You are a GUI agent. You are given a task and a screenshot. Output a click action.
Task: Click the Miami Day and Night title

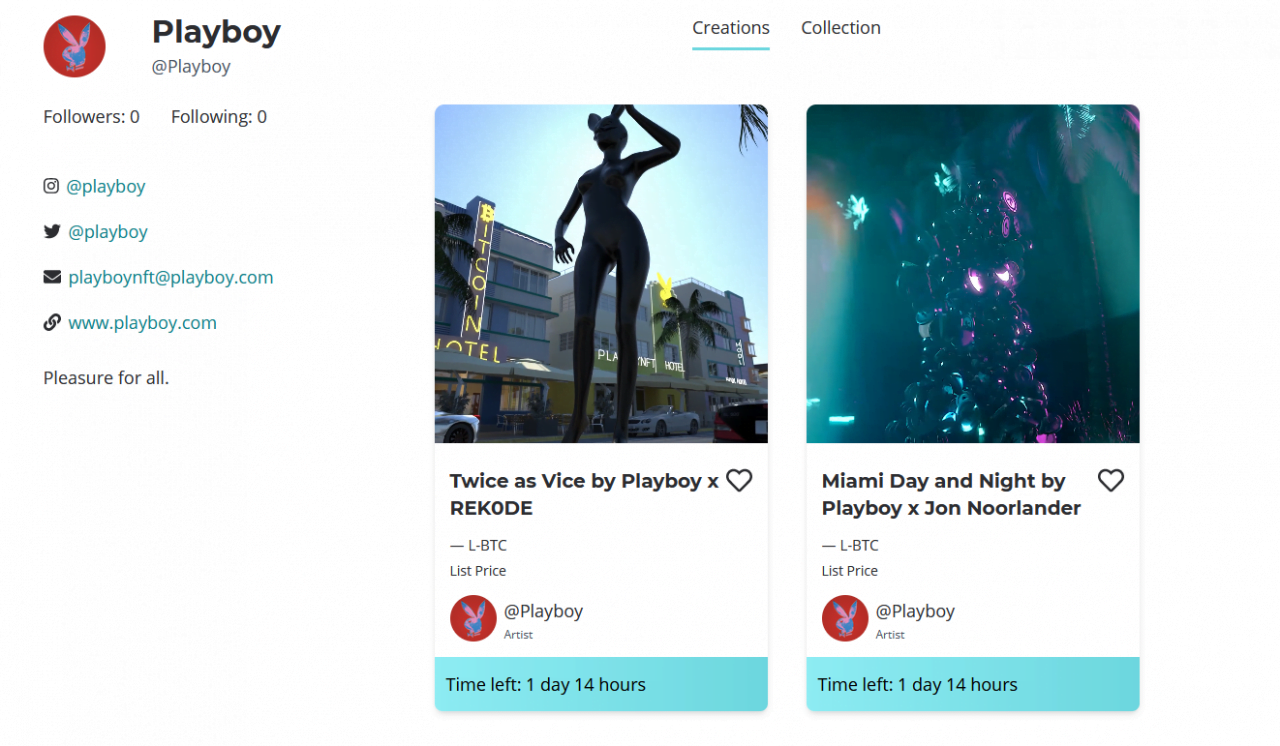pyautogui.click(x=951, y=494)
